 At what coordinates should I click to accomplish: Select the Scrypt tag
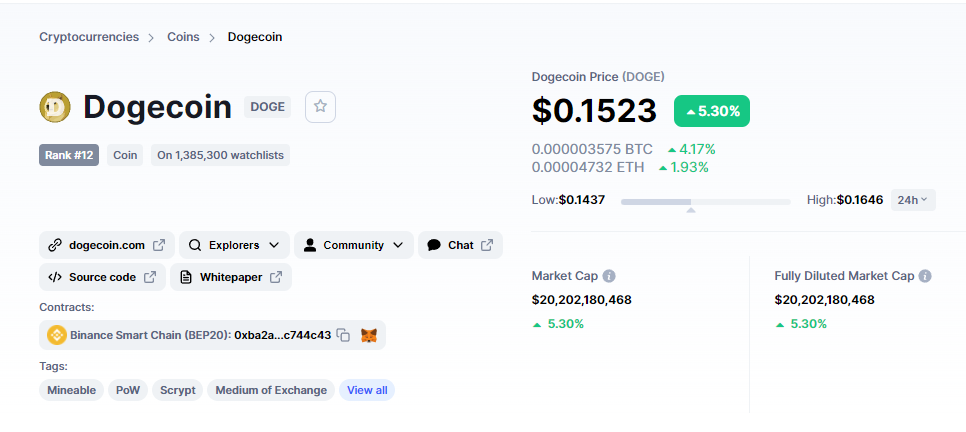pyautogui.click(x=177, y=390)
